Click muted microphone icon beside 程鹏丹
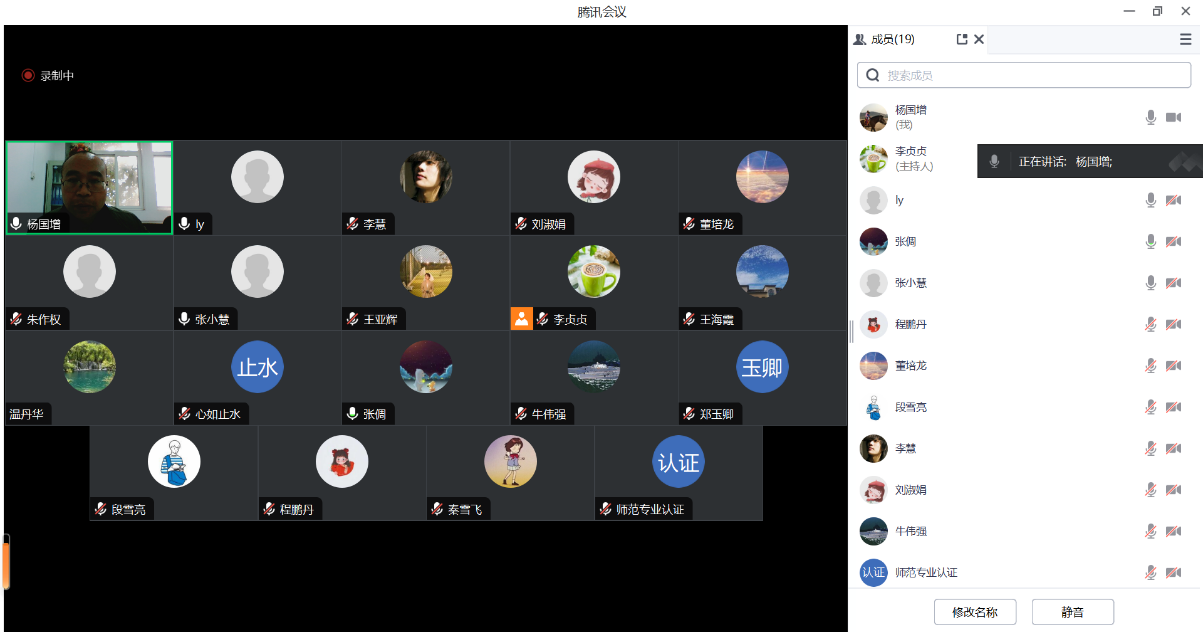This screenshot has width=1203, height=632. [1151, 324]
